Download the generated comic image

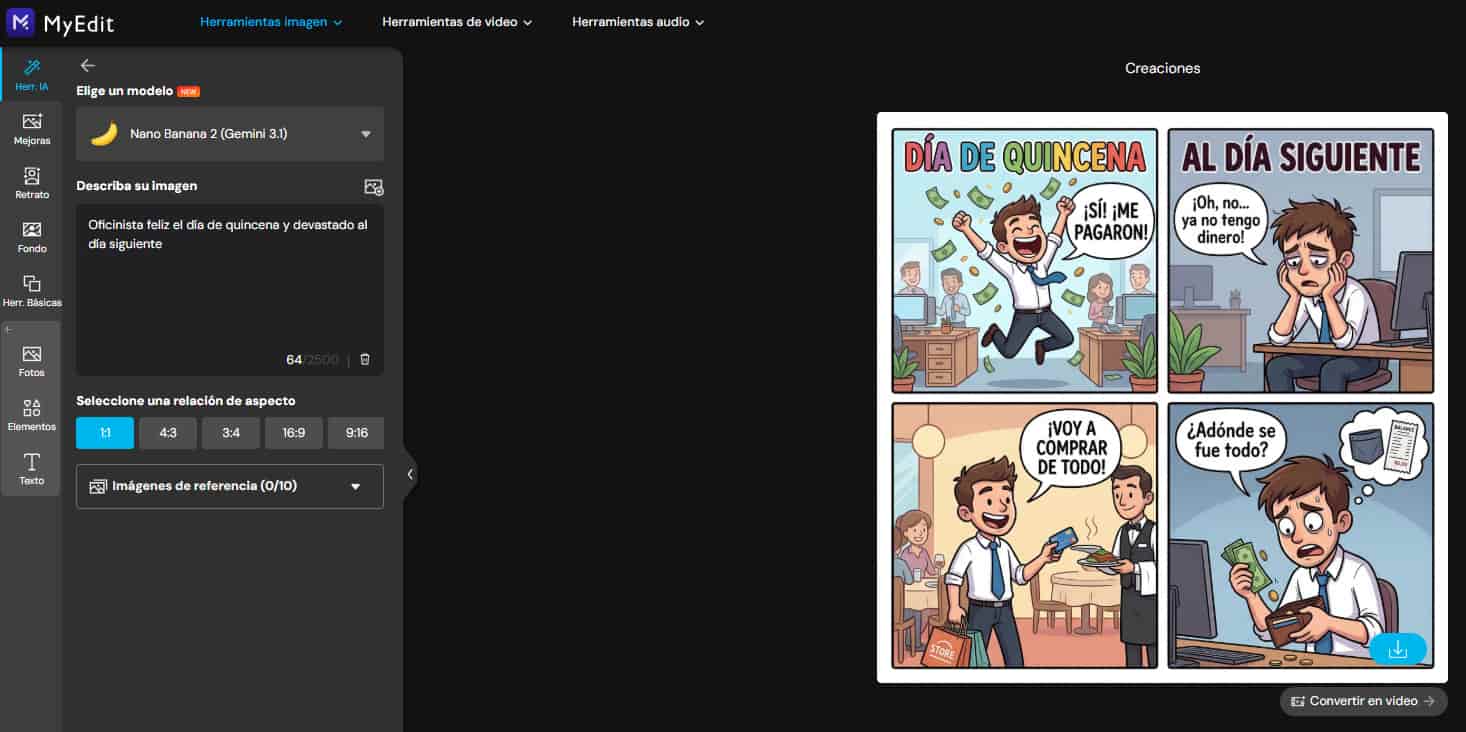tap(1397, 648)
